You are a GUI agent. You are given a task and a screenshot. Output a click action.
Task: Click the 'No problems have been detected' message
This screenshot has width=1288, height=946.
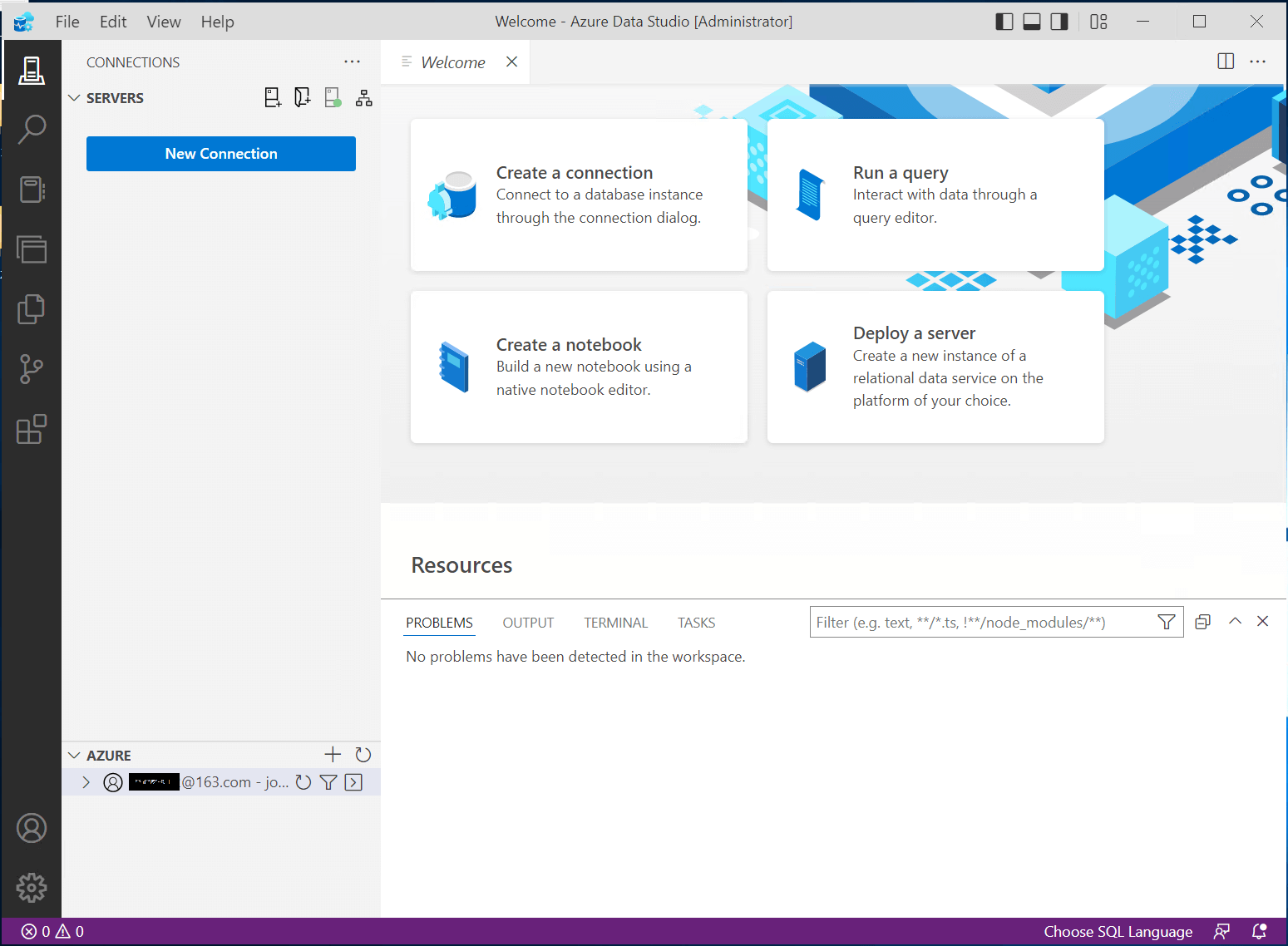(x=575, y=657)
